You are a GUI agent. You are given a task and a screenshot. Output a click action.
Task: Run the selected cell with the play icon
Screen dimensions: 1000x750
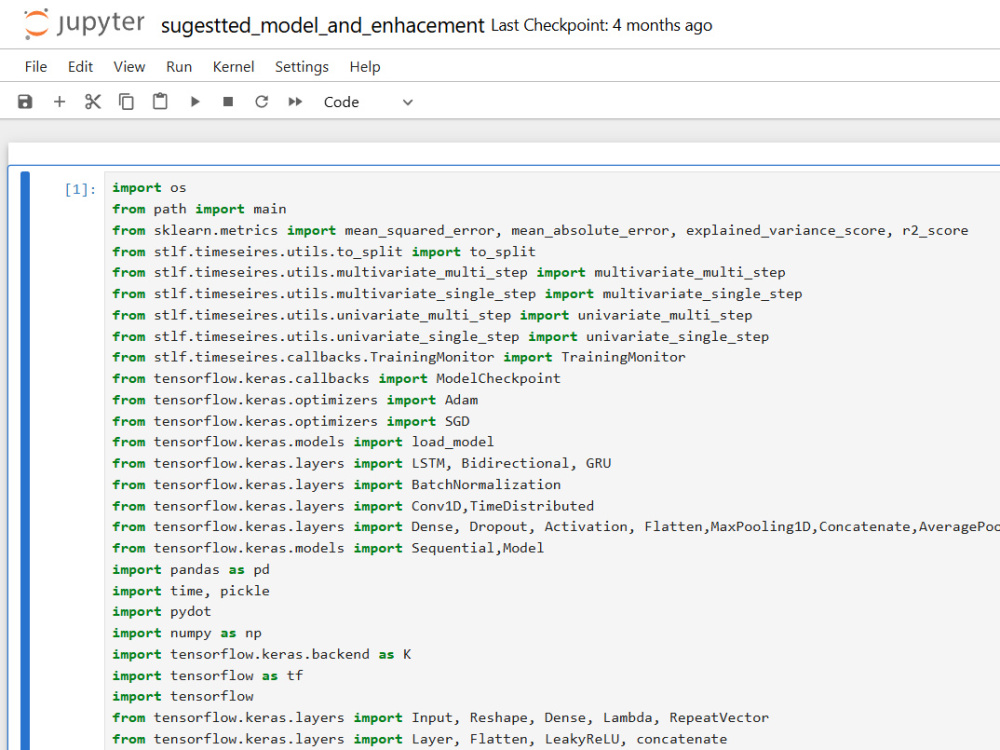[195, 102]
